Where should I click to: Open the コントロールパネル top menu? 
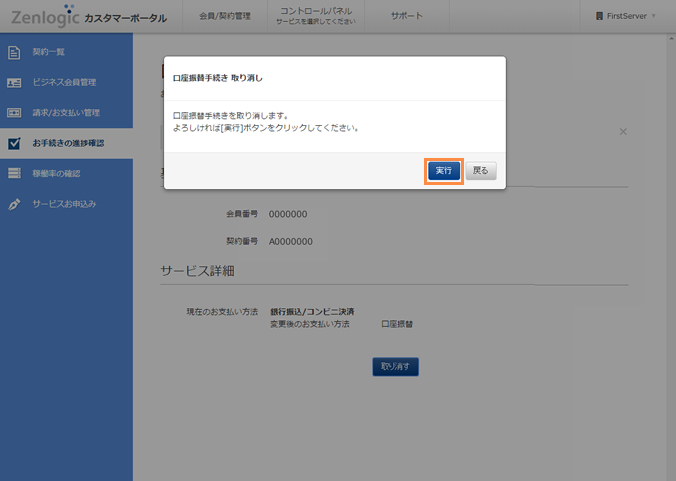[316, 16]
